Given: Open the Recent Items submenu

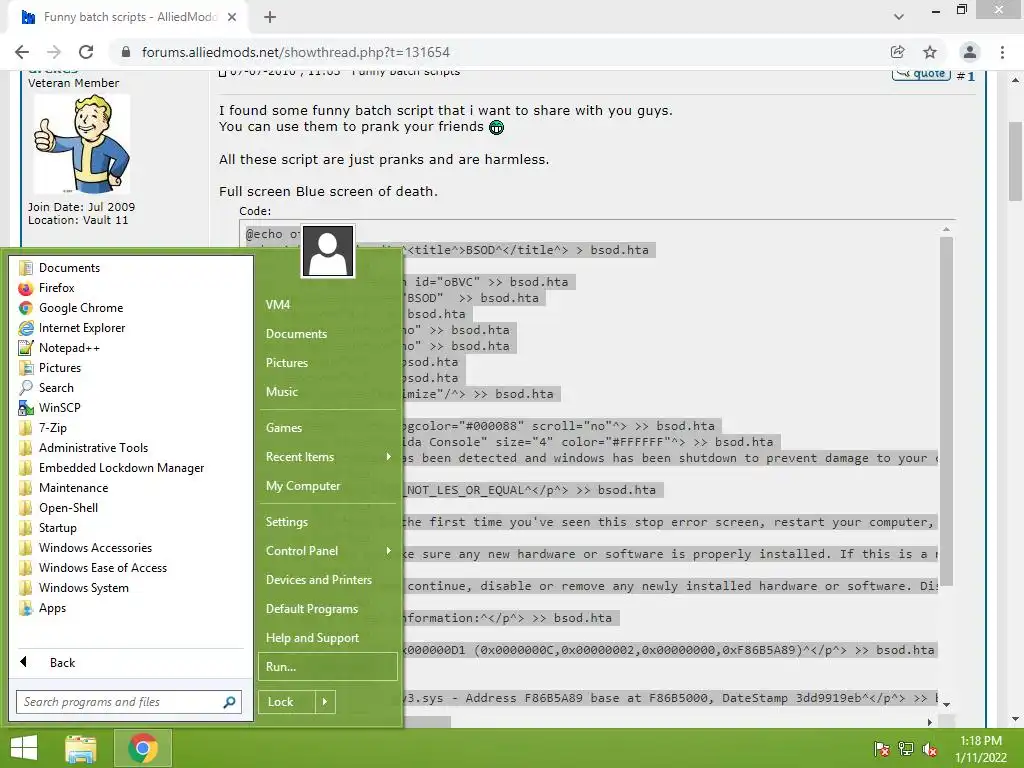Looking at the screenshot, I should pos(327,457).
